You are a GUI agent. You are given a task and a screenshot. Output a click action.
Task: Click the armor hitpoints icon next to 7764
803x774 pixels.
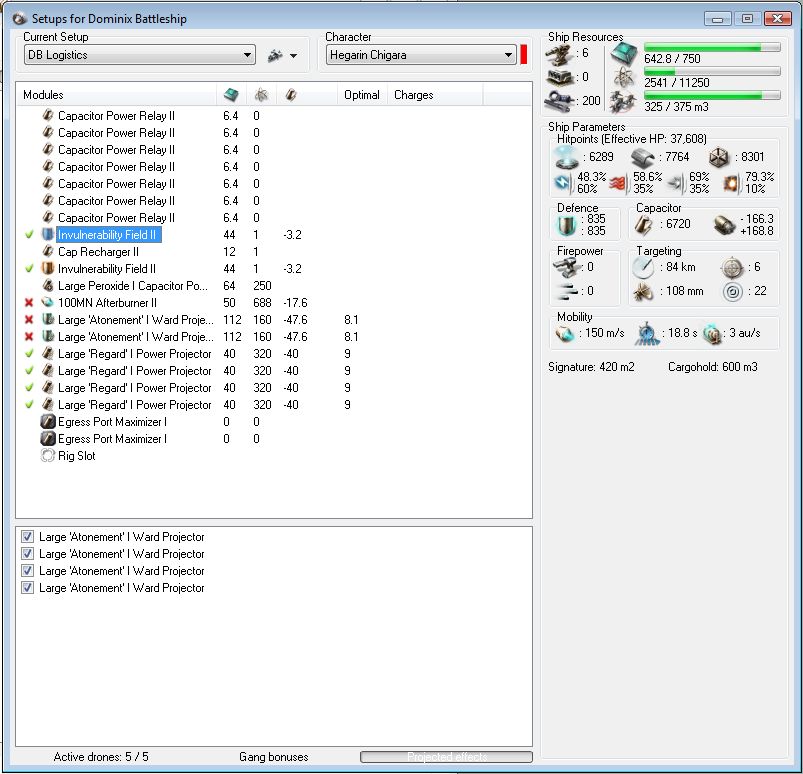point(643,158)
